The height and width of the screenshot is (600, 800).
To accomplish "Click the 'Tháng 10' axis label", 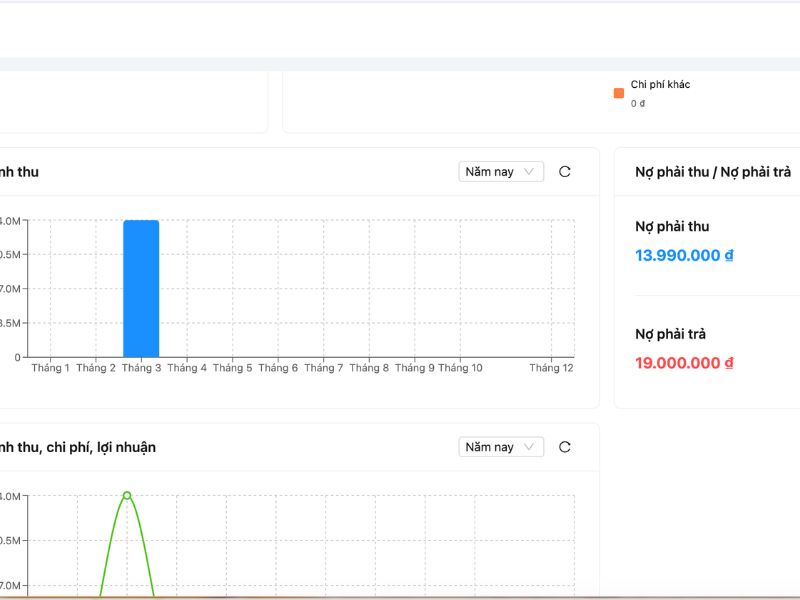I will pos(460,368).
